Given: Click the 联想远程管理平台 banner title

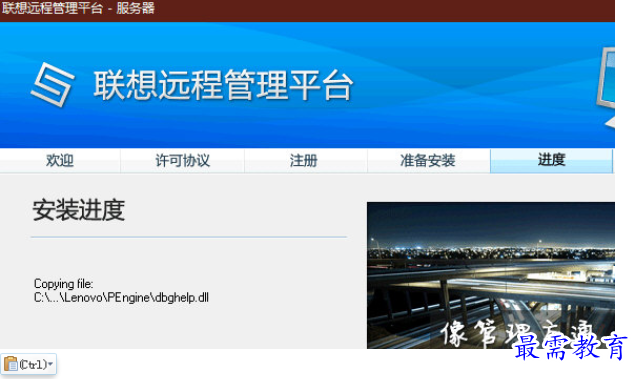Looking at the screenshot, I should 223,85.
